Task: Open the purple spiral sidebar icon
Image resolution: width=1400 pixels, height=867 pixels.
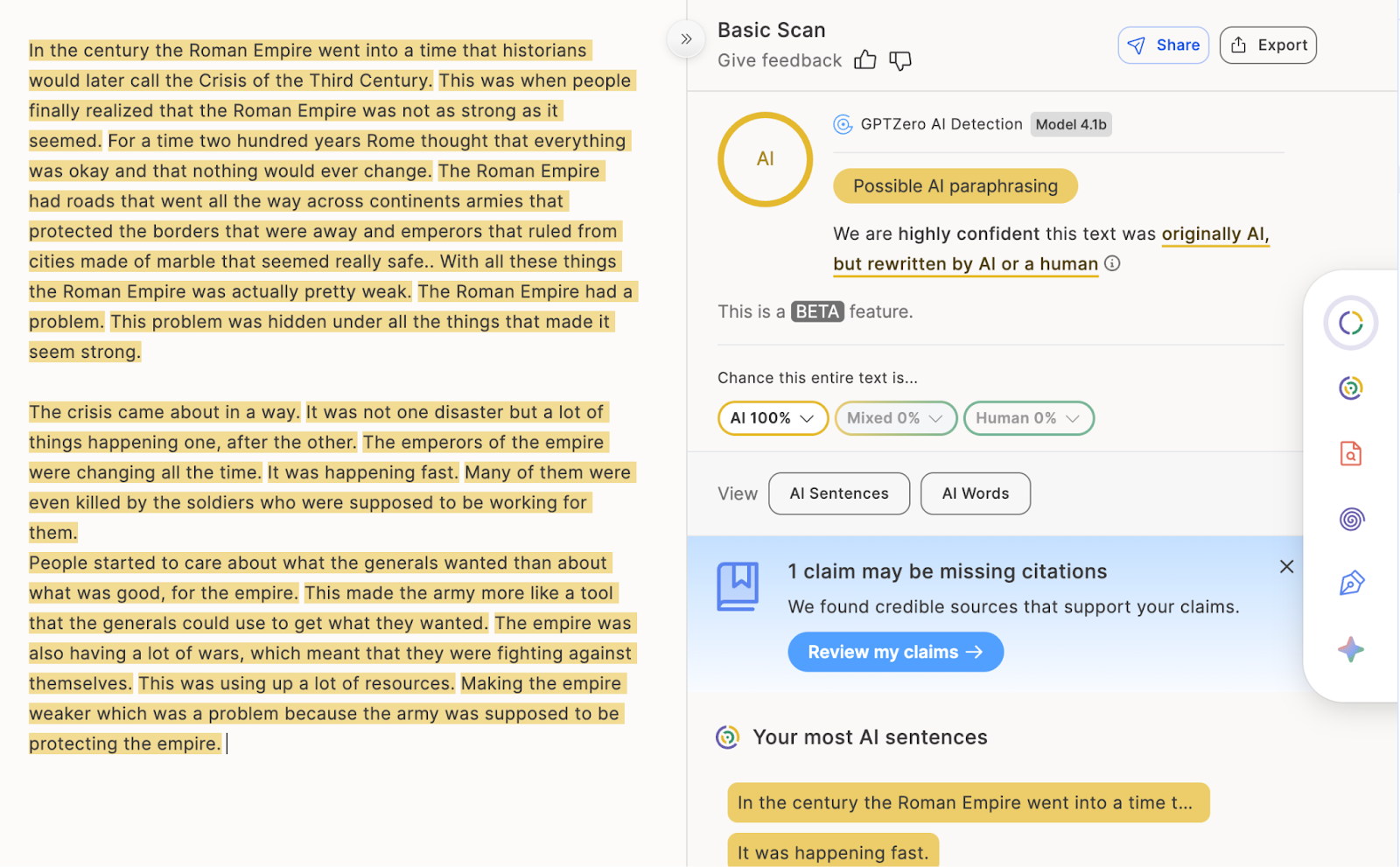Action: pyautogui.click(x=1351, y=519)
